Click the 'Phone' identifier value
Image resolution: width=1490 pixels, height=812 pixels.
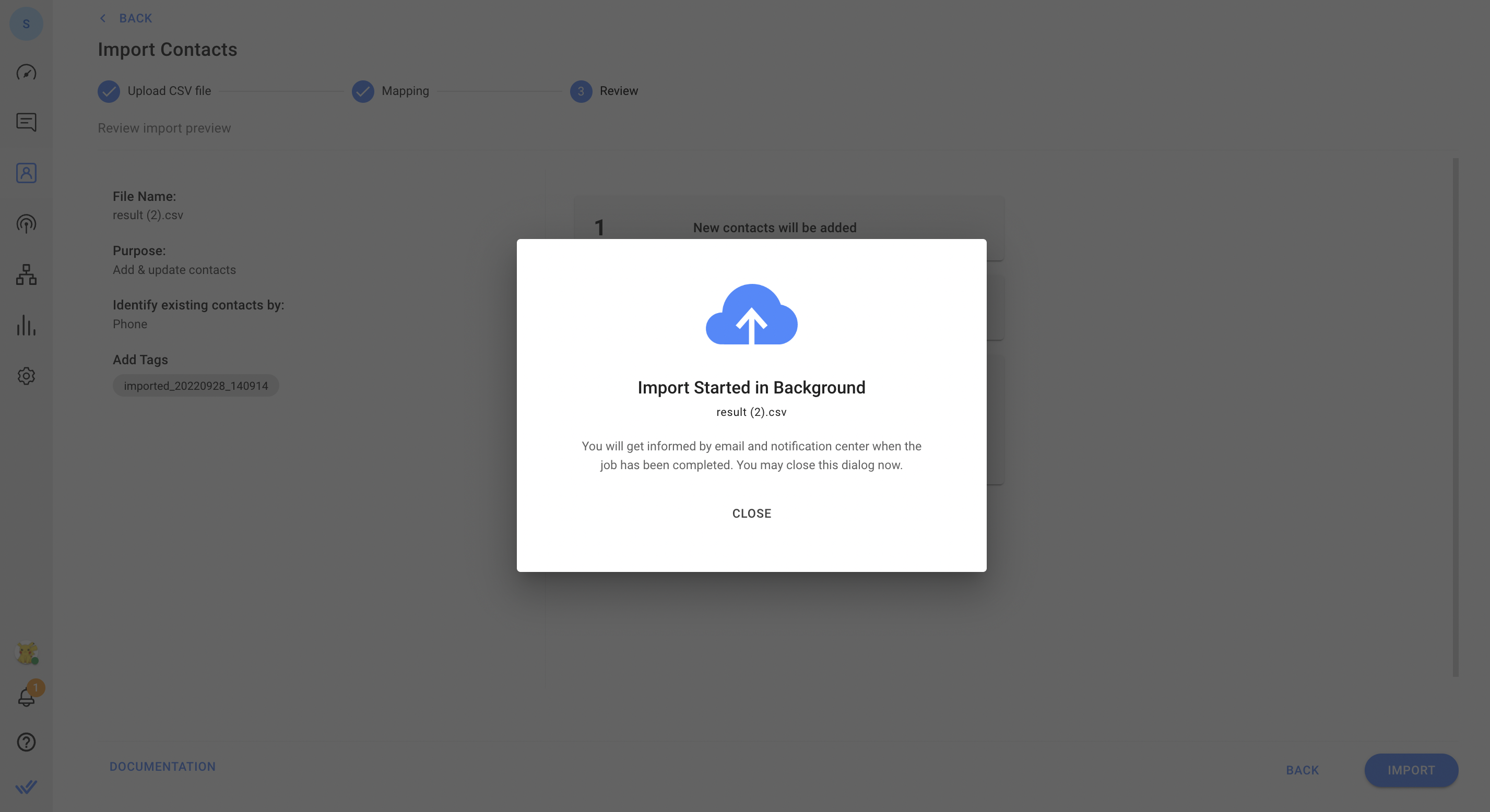coord(130,325)
